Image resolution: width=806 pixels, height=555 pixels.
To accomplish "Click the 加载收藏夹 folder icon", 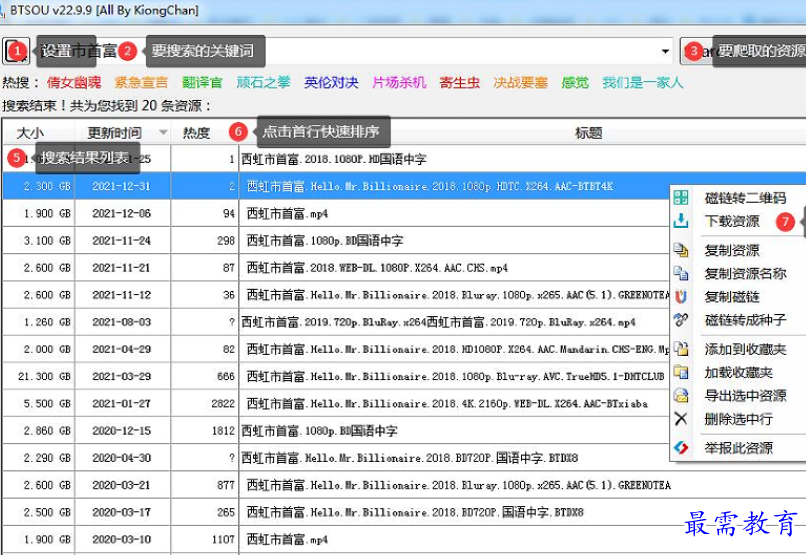I will (x=681, y=372).
